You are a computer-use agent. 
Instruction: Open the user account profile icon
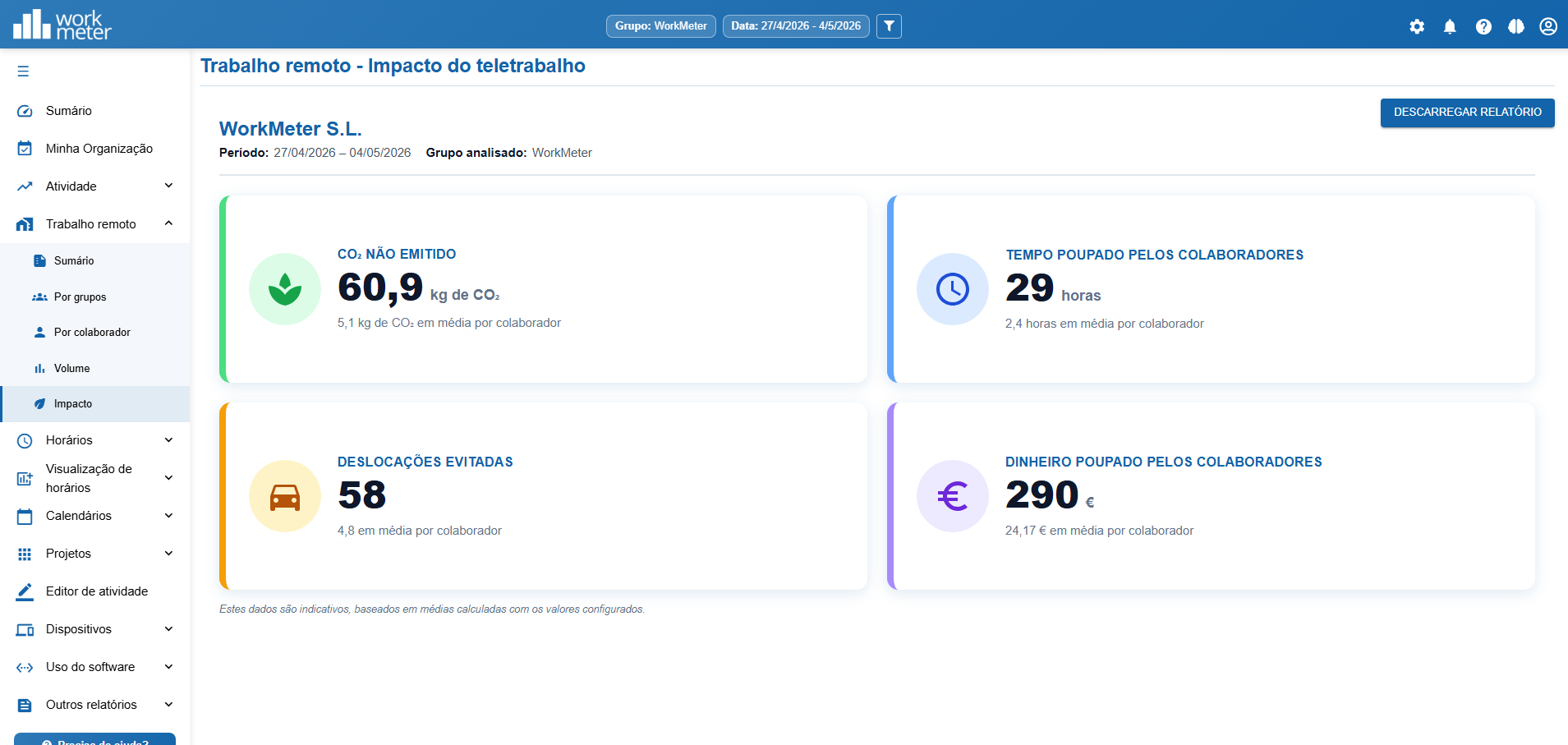1548,26
